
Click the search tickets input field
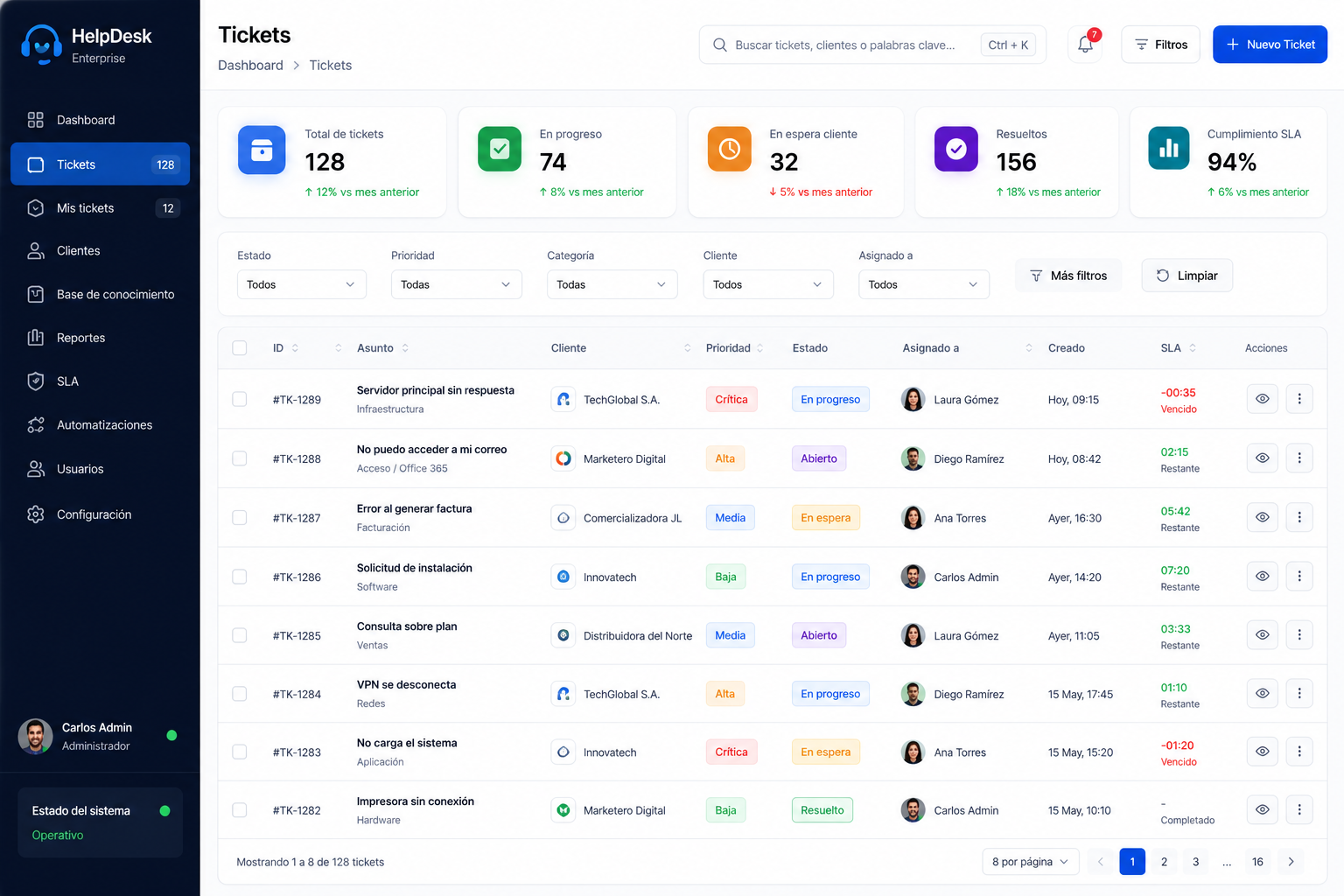(x=872, y=45)
